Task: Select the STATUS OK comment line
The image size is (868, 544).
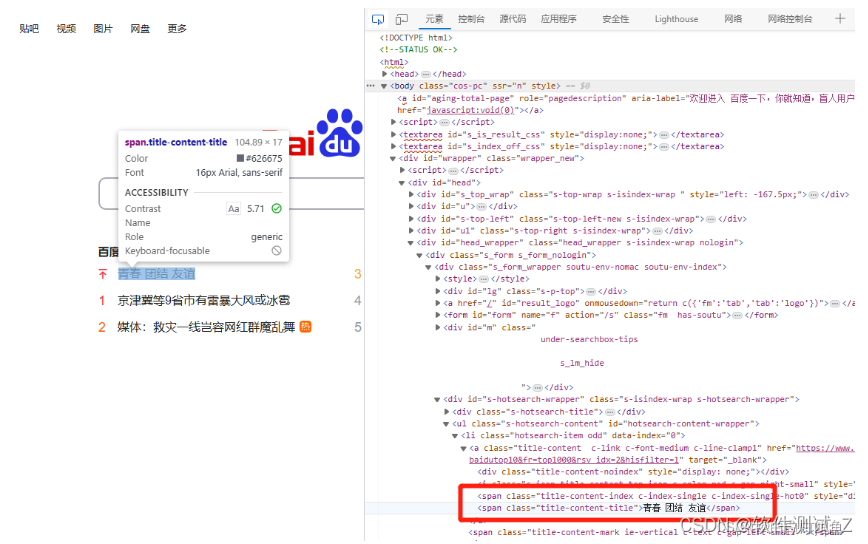Action: click(418, 49)
